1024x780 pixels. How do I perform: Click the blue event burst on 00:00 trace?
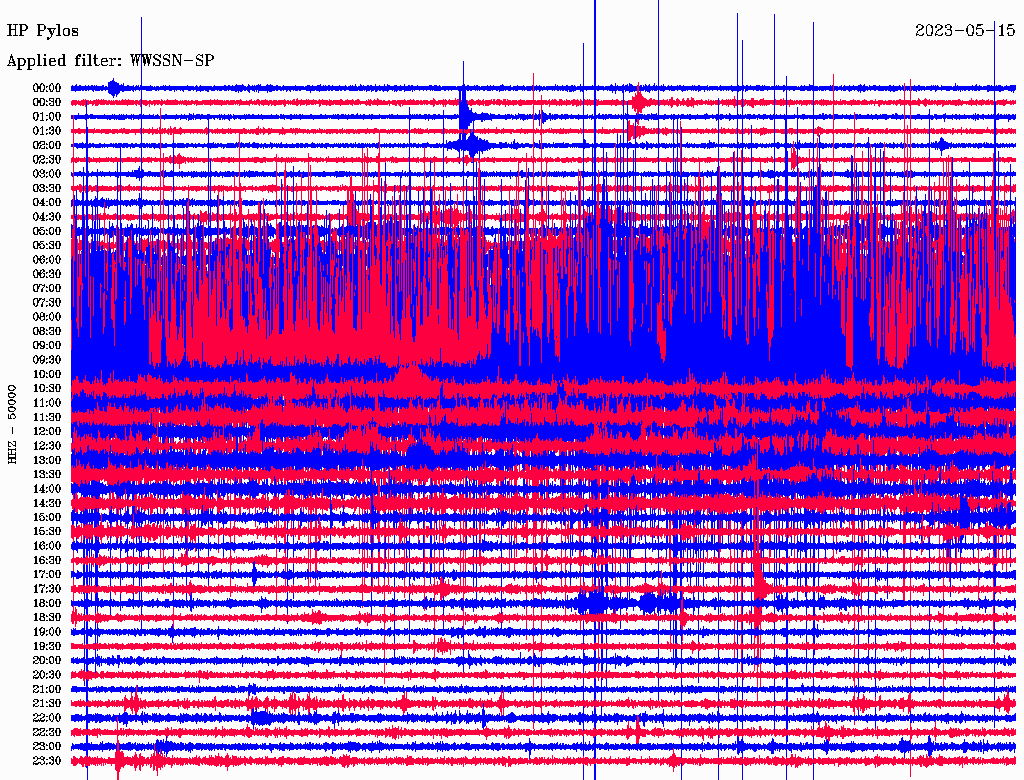(x=114, y=88)
